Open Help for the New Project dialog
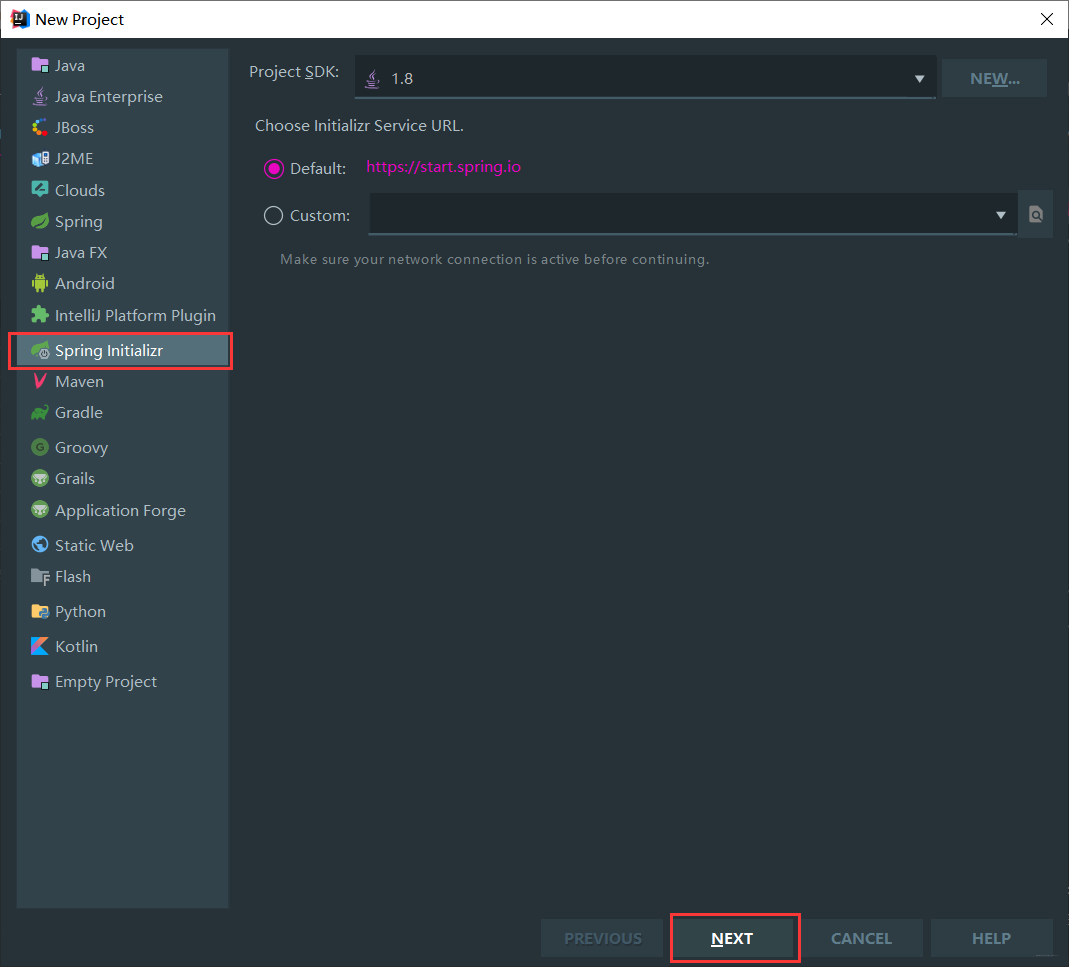The image size is (1069, 967). coord(991,939)
